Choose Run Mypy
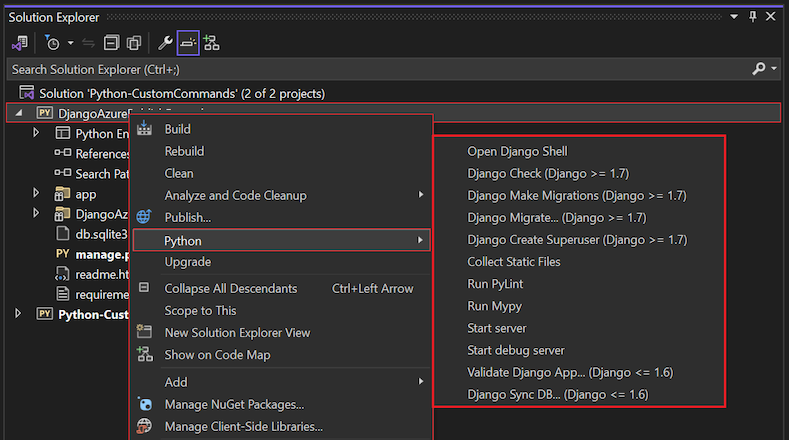 point(494,306)
